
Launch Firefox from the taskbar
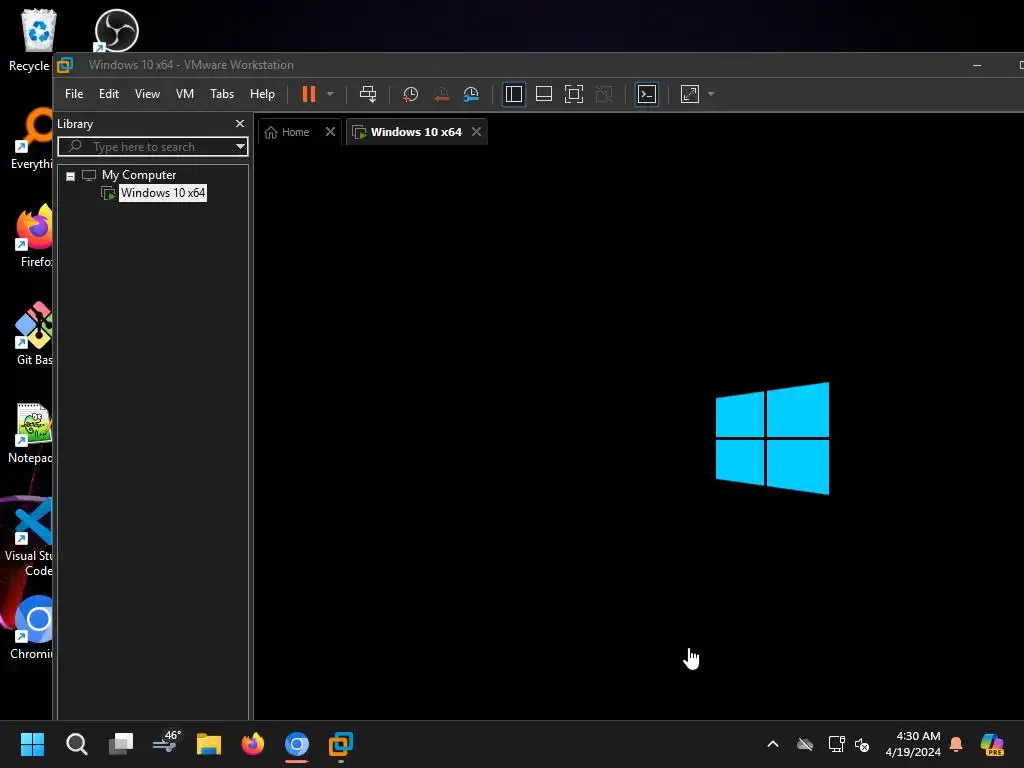point(253,744)
